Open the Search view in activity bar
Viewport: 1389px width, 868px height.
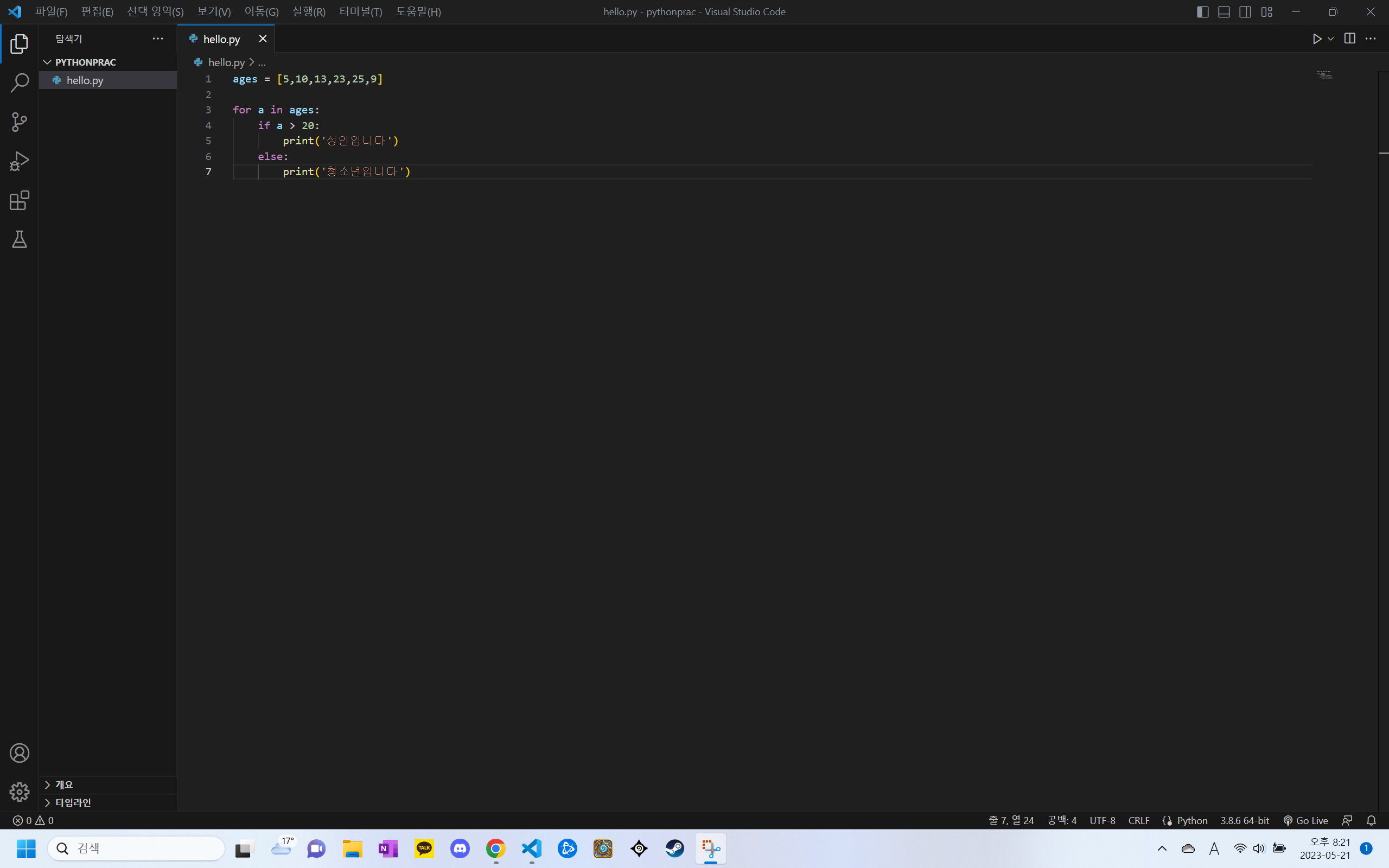pyautogui.click(x=20, y=82)
